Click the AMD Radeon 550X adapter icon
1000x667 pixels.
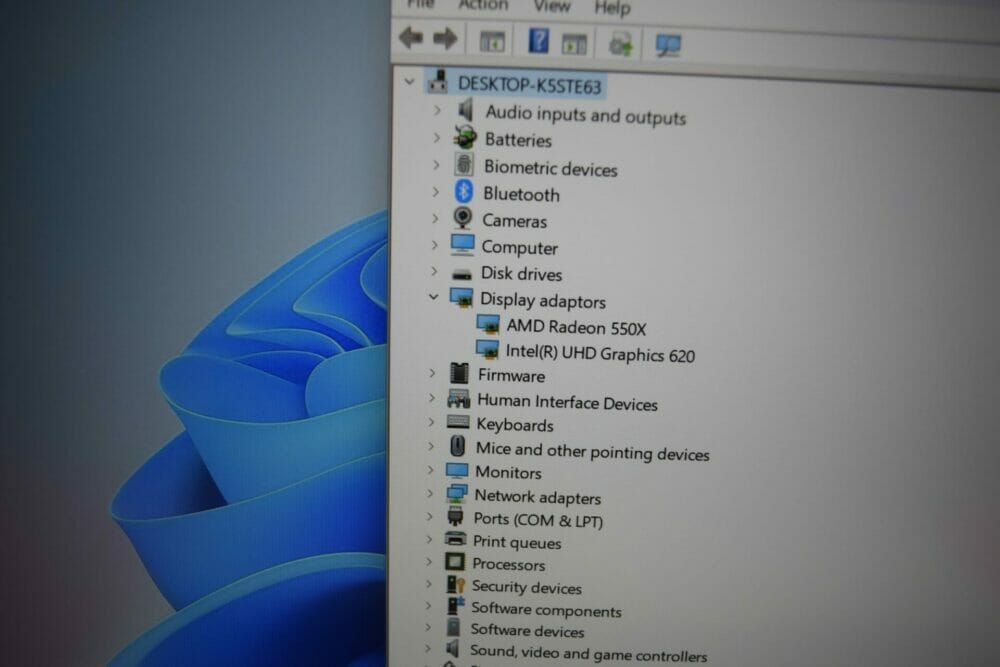click(x=488, y=325)
